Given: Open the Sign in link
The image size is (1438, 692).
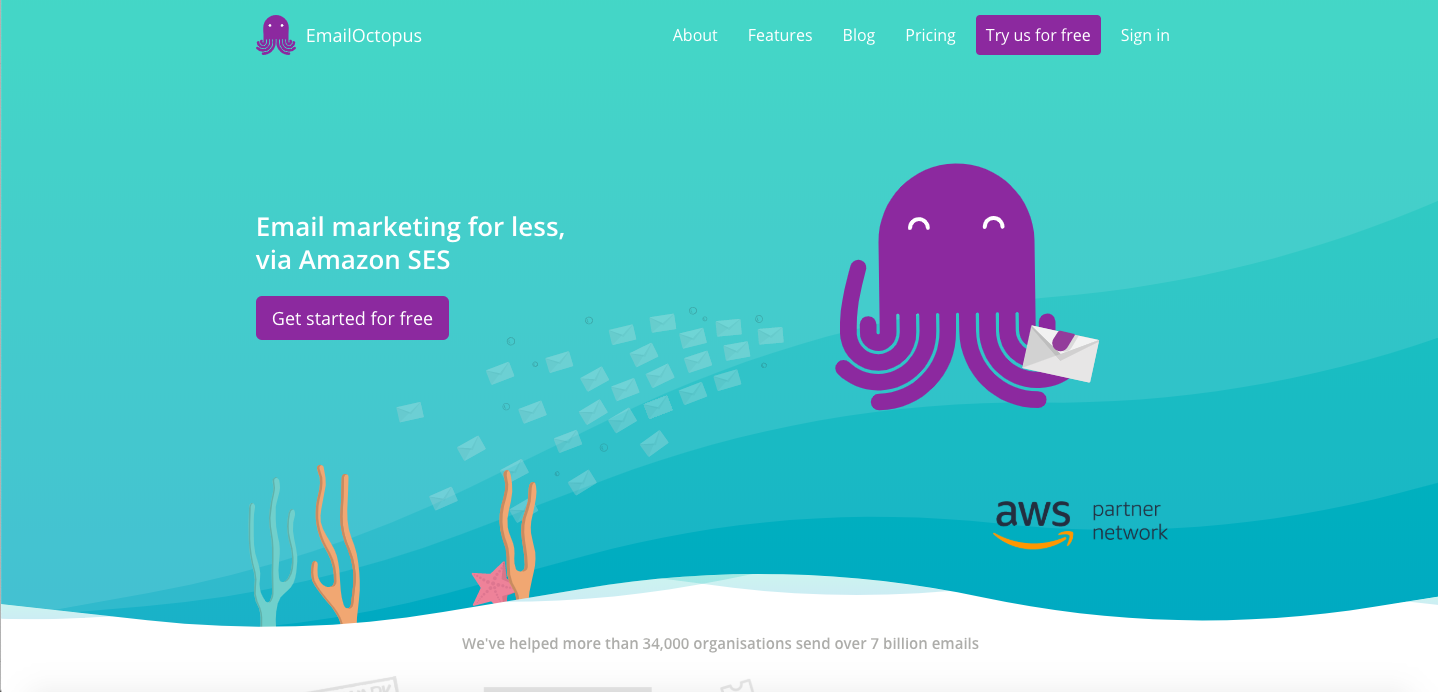Looking at the screenshot, I should coord(1145,35).
